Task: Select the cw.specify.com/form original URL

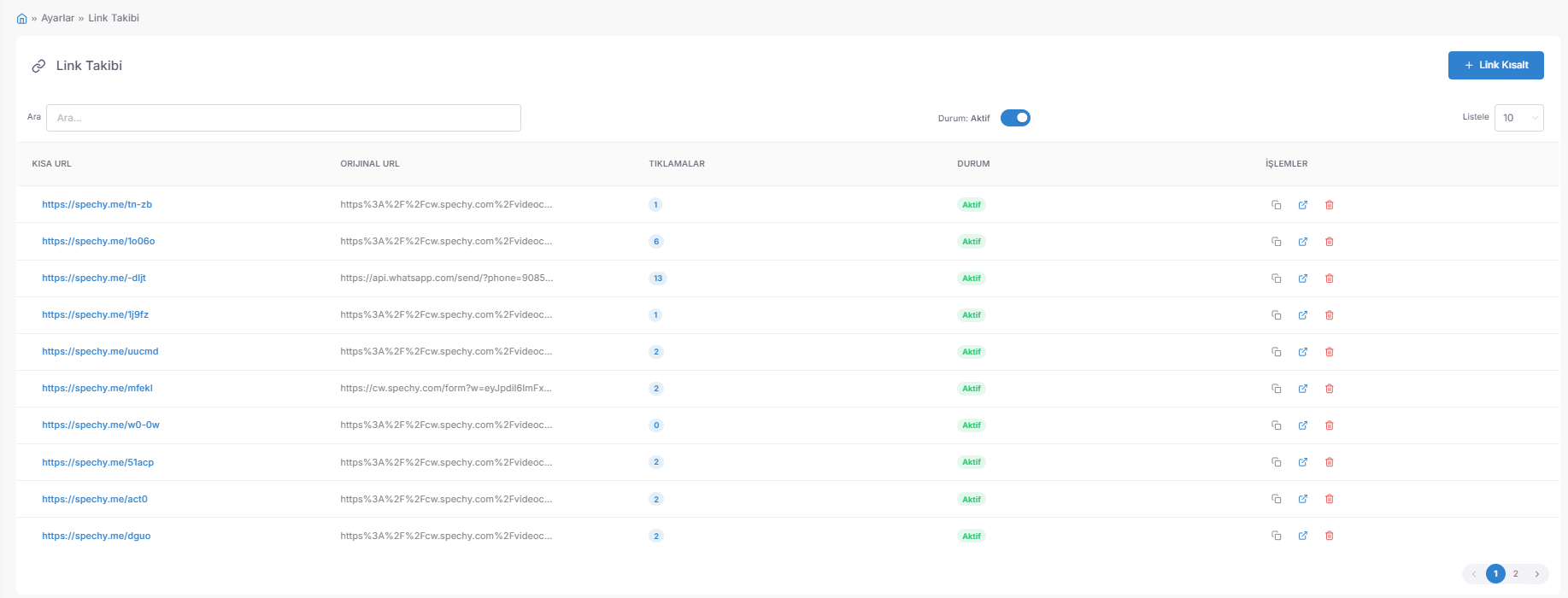Action: 446,389
